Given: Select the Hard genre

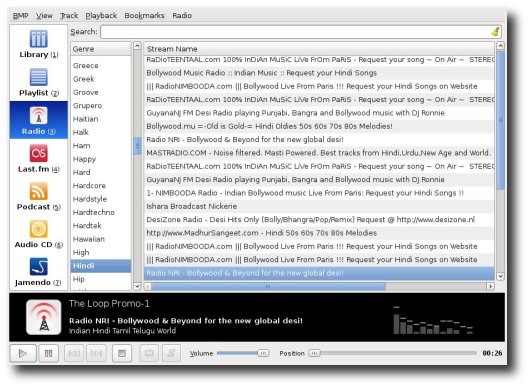Looking at the screenshot, I should (101, 172).
